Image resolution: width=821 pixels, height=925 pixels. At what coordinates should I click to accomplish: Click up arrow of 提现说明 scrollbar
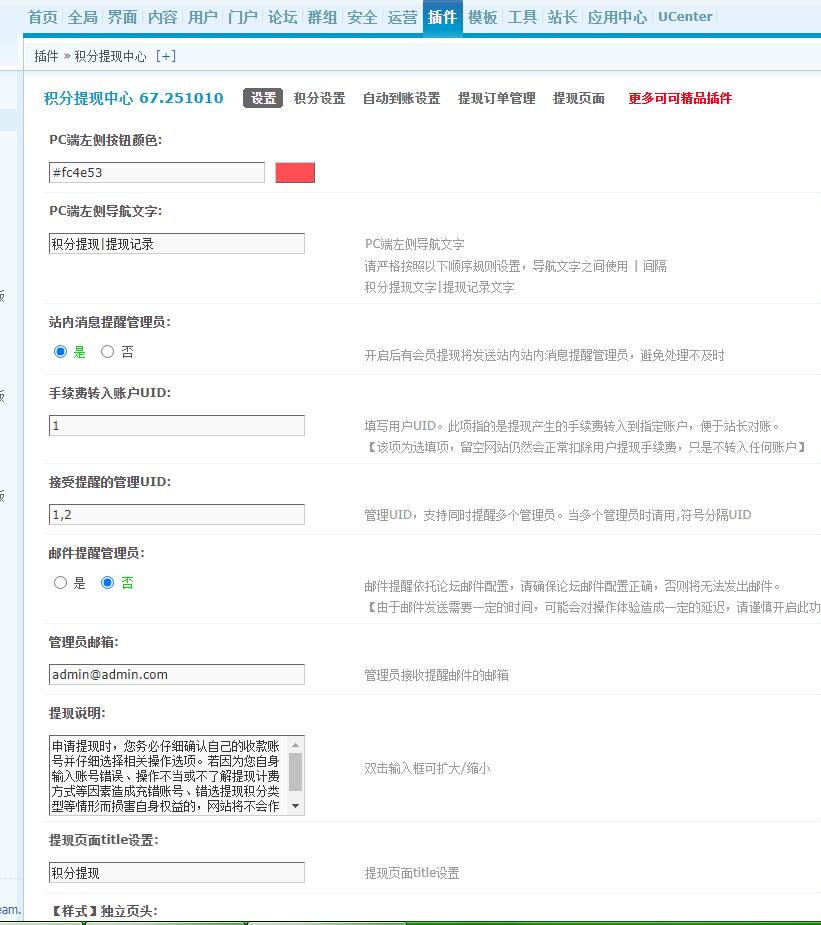coord(295,745)
